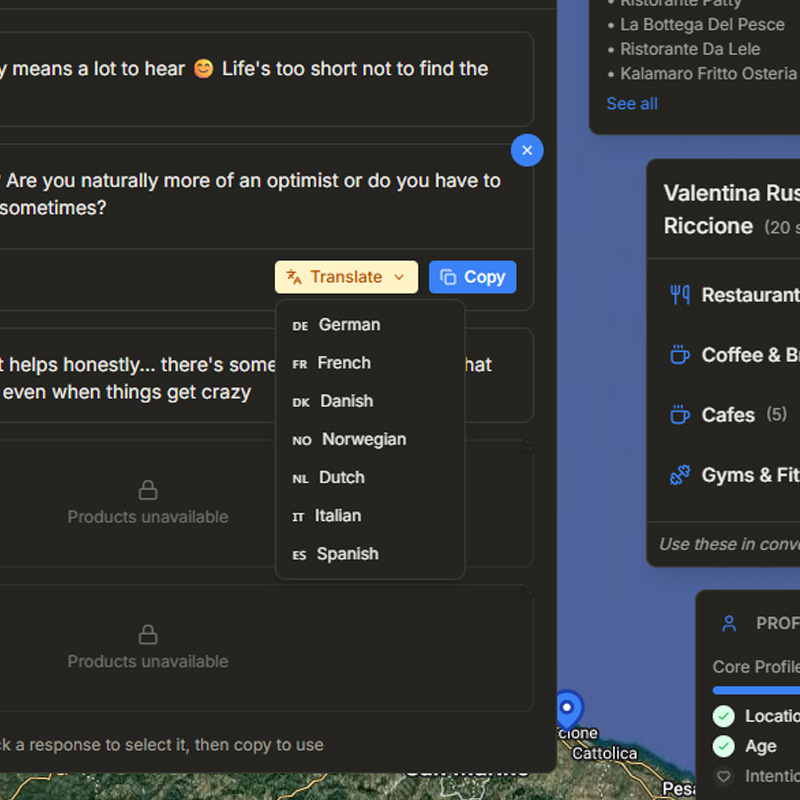Screen dimensions: 800x800
Task: Click the Gyms dumbbell icon
Action: click(x=680, y=475)
